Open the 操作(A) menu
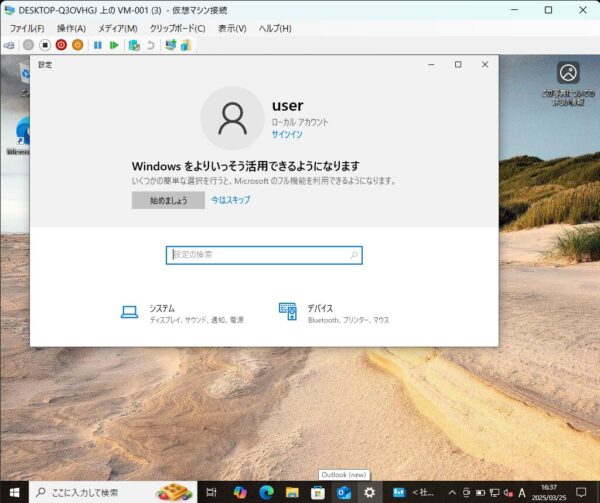The height and width of the screenshot is (503, 600). click(71, 29)
